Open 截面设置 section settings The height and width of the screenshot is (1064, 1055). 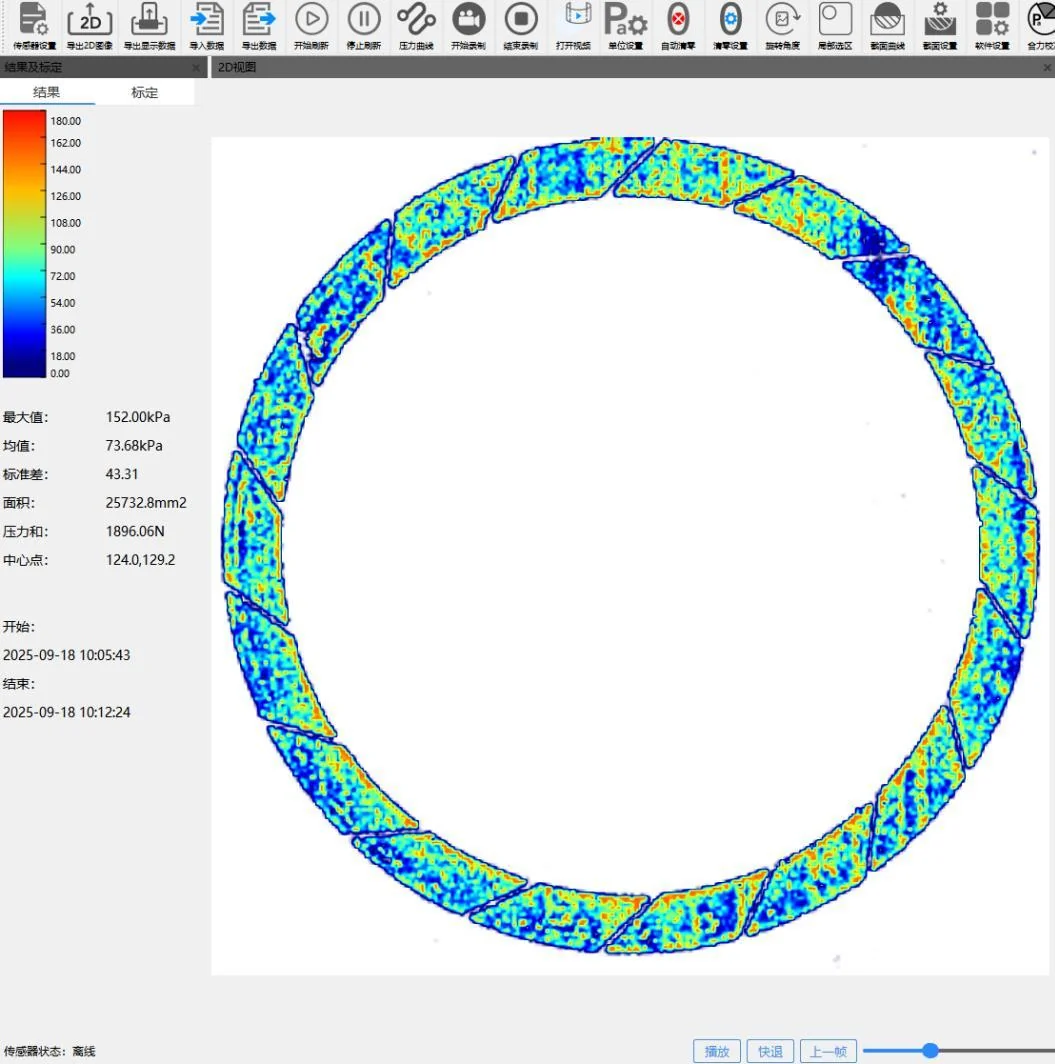click(x=940, y=26)
